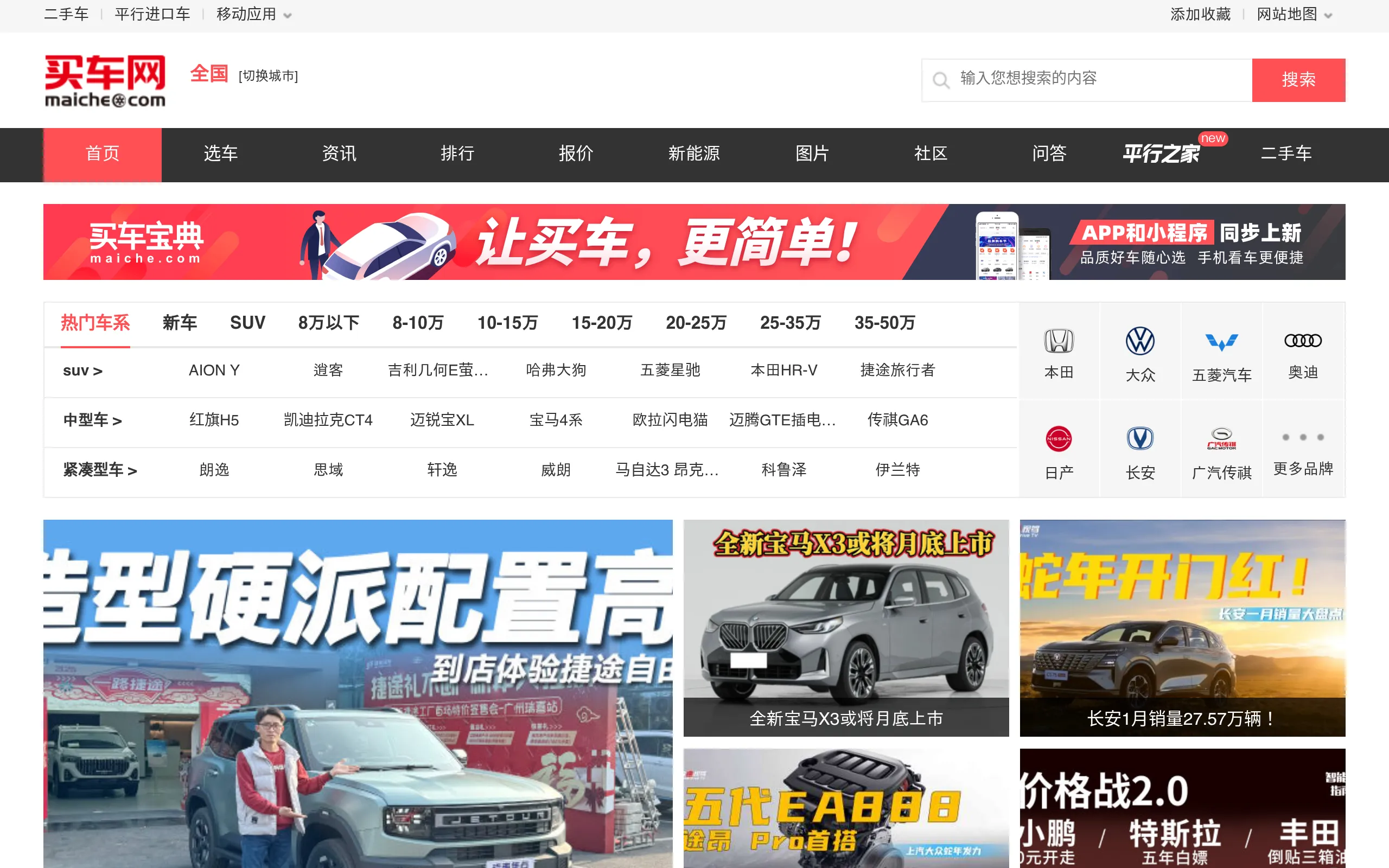This screenshot has width=1389, height=868.
Task: Open the 价格战2.0 article thumbnail
Action: click(x=1182, y=808)
